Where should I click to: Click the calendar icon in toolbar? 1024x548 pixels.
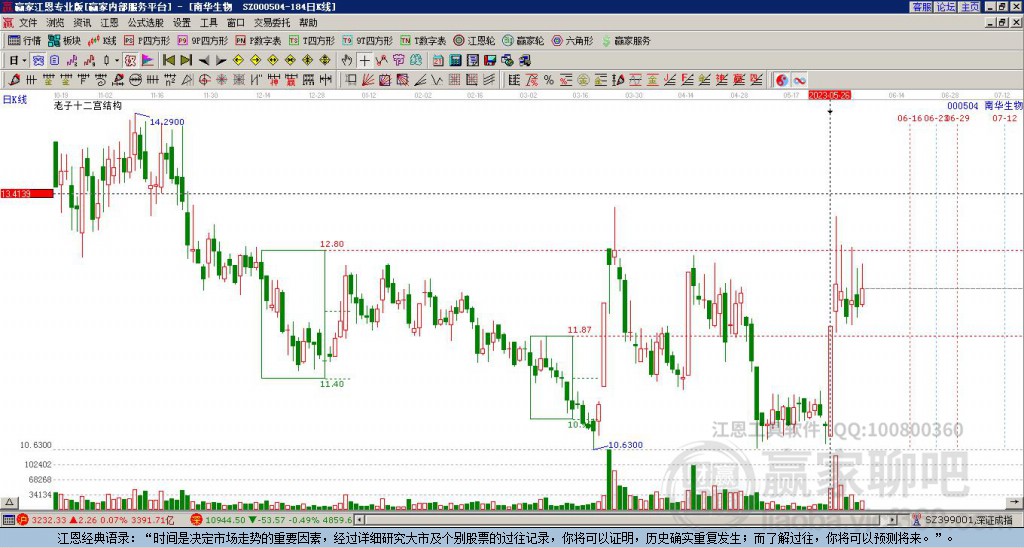pyautogui.click(x=438, y=60)
